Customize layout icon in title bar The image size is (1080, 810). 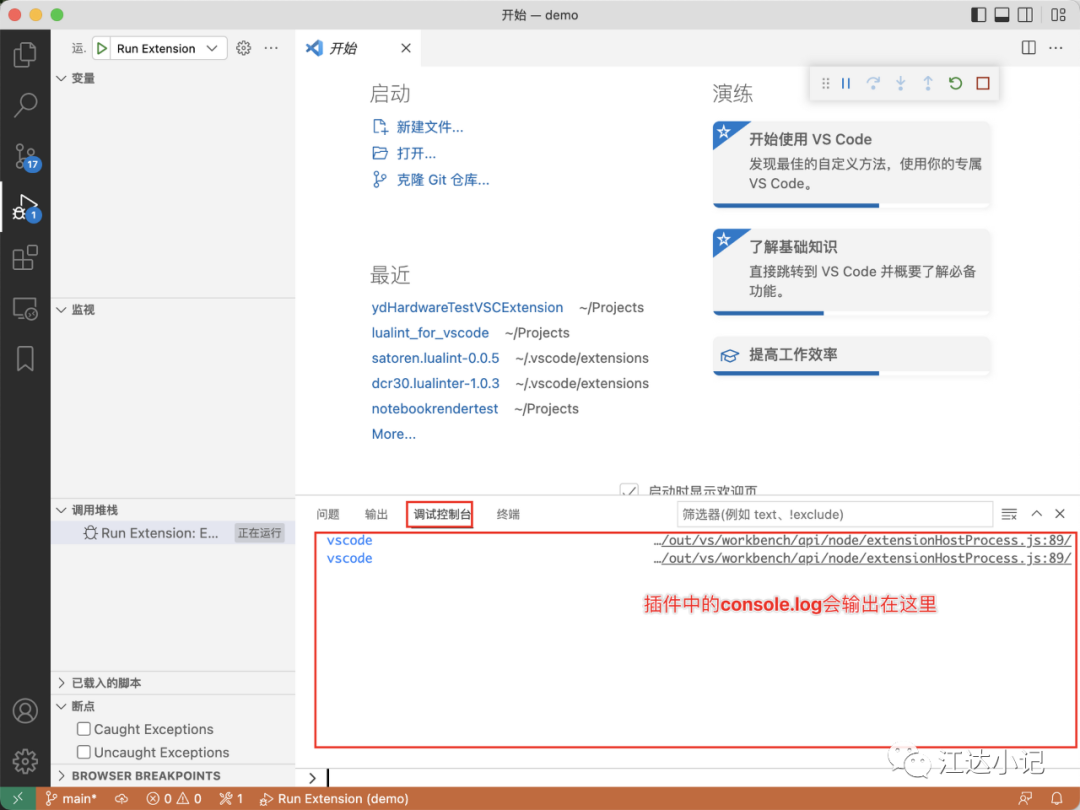(1059, 14)
